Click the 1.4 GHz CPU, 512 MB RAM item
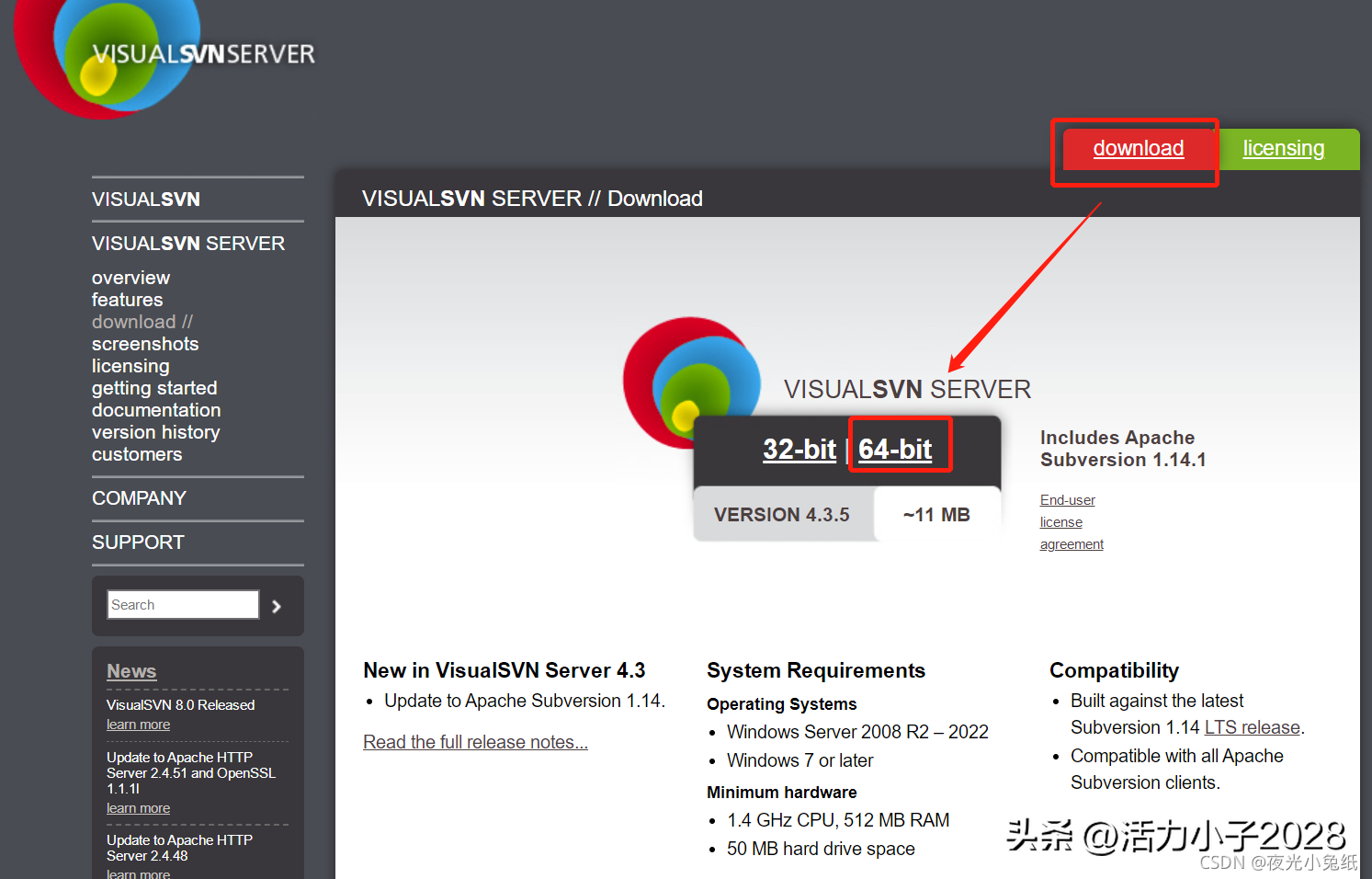The image size is (1372, 879). pyautogui.click(x=838, y=820)
